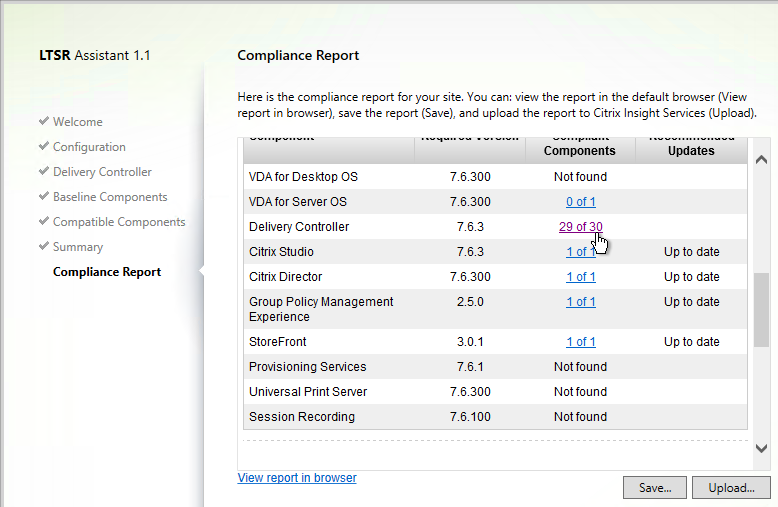Click version '7.6.1' in the Provisioning Services row

pos(470,367)
